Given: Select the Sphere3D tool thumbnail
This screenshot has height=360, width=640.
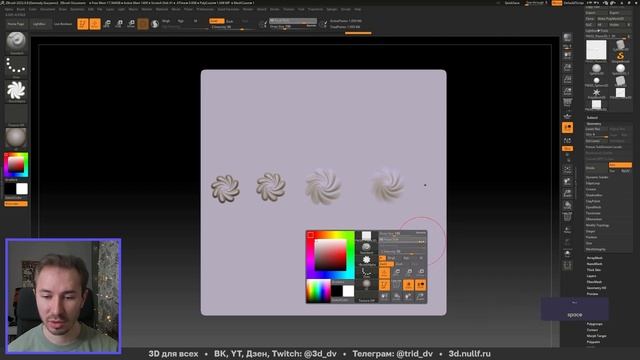Looking at the screenshot, I should pos(596,69).
